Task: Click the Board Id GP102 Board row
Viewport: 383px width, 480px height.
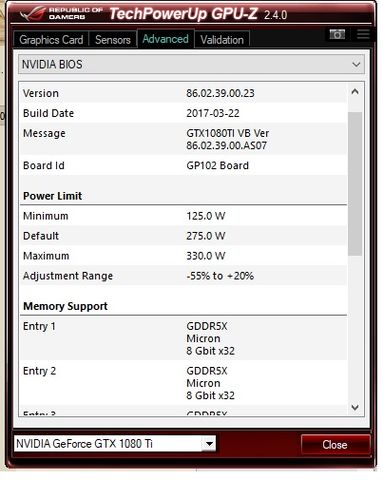Action: coord(183,165)
